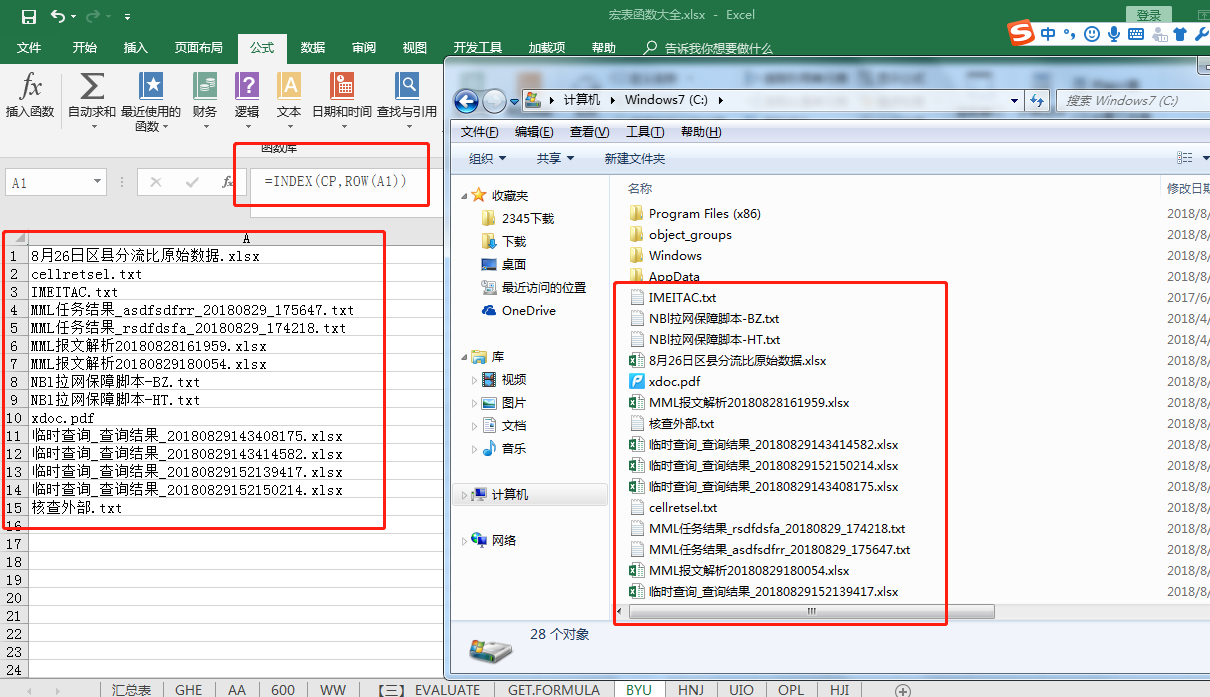Open the Explorer Tools (工具) menu
The image size is (1210, 697).
point(645,132)
